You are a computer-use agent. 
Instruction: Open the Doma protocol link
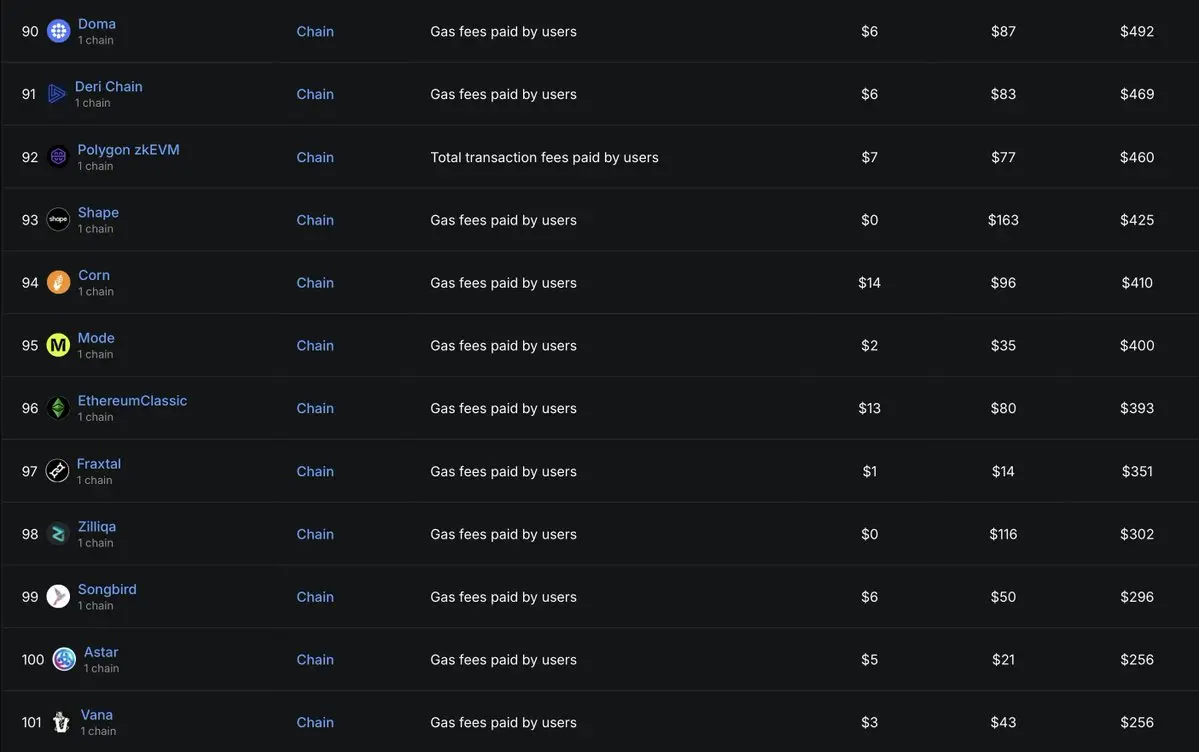click(97, 24)
